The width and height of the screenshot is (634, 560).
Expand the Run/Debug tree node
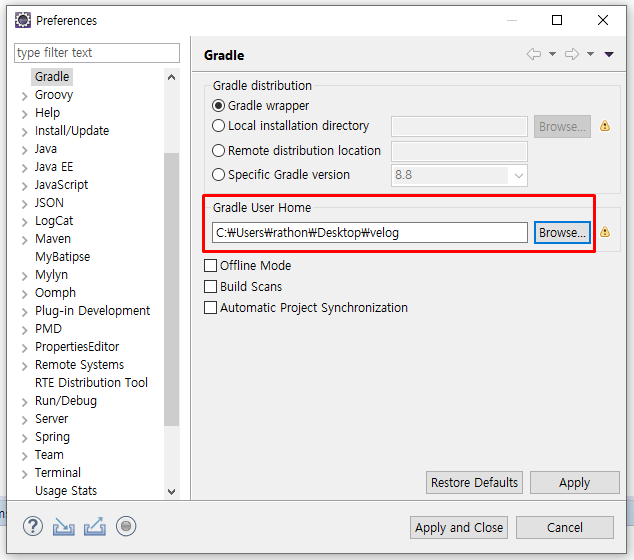click(25, 402)
